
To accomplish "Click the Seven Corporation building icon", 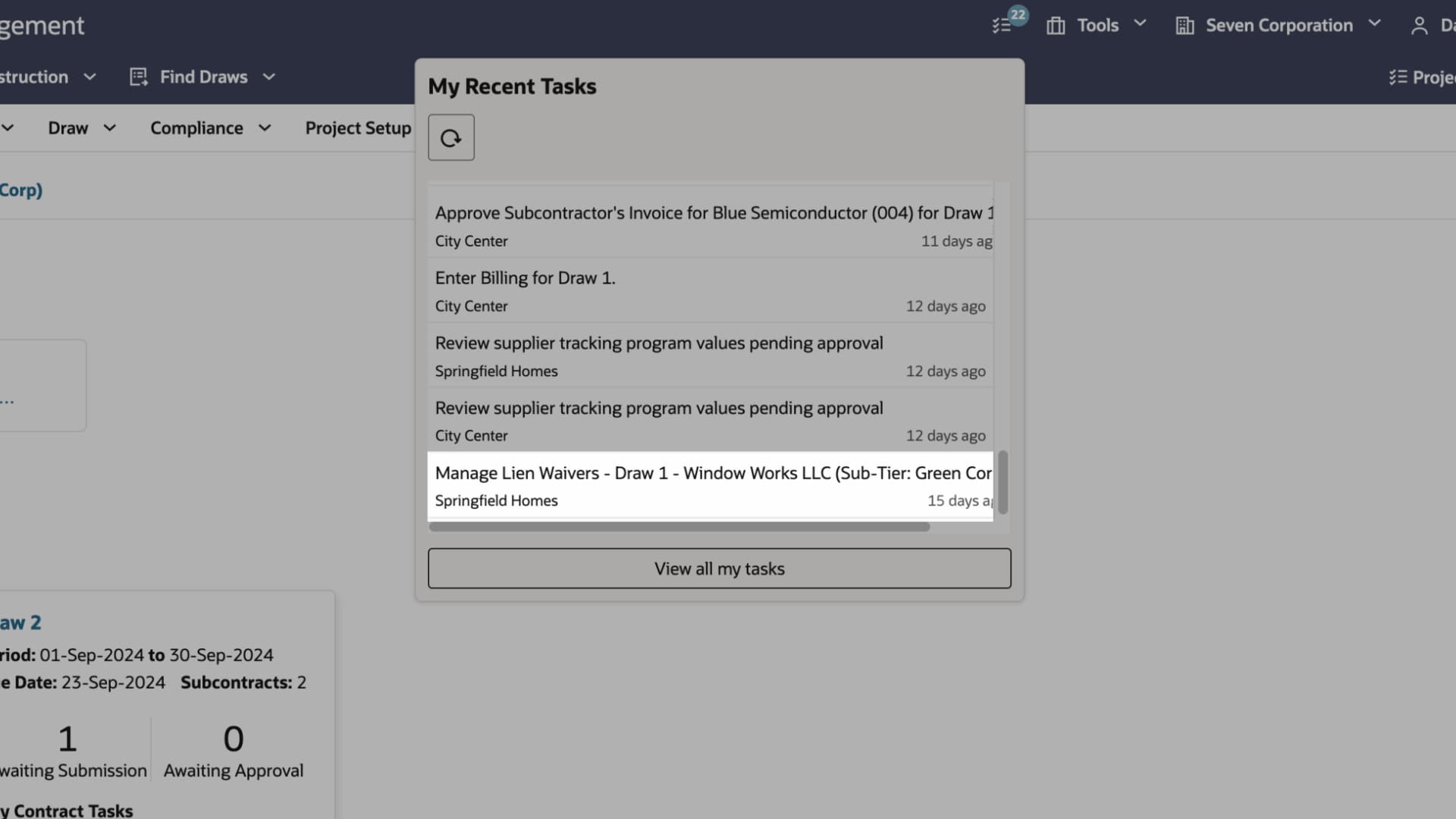I will [1184, 26].
